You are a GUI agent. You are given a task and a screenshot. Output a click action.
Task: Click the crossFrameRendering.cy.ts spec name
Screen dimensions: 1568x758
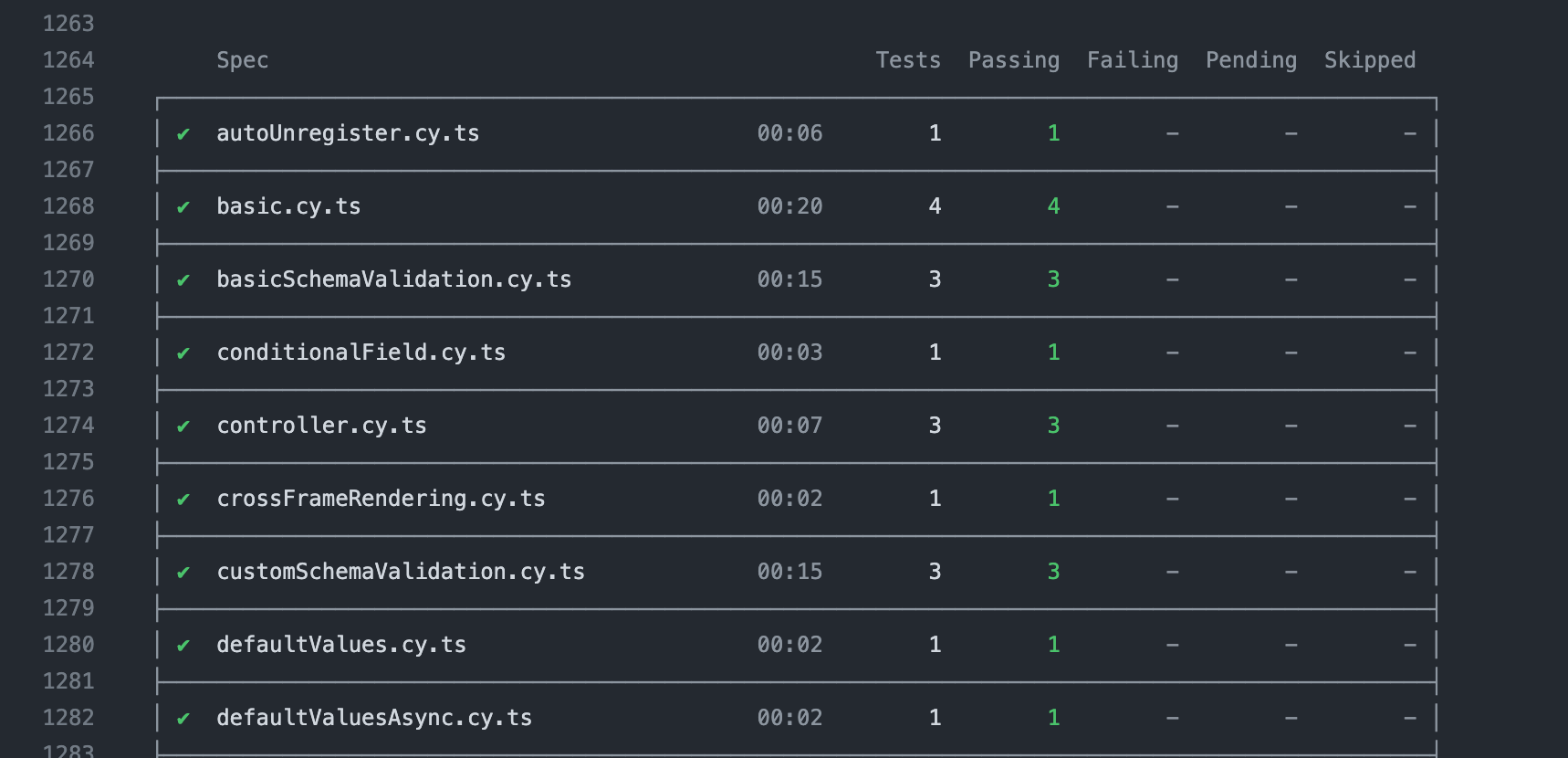381,499
